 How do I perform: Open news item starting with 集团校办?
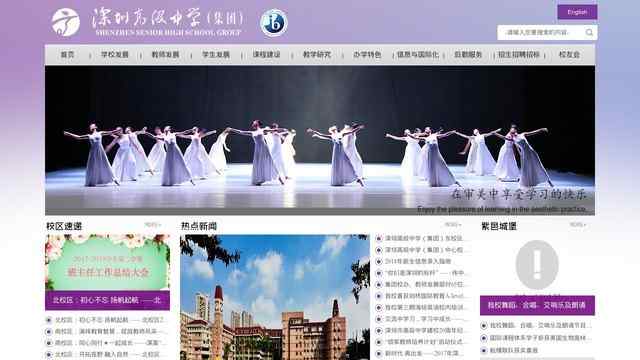[425, 284]
